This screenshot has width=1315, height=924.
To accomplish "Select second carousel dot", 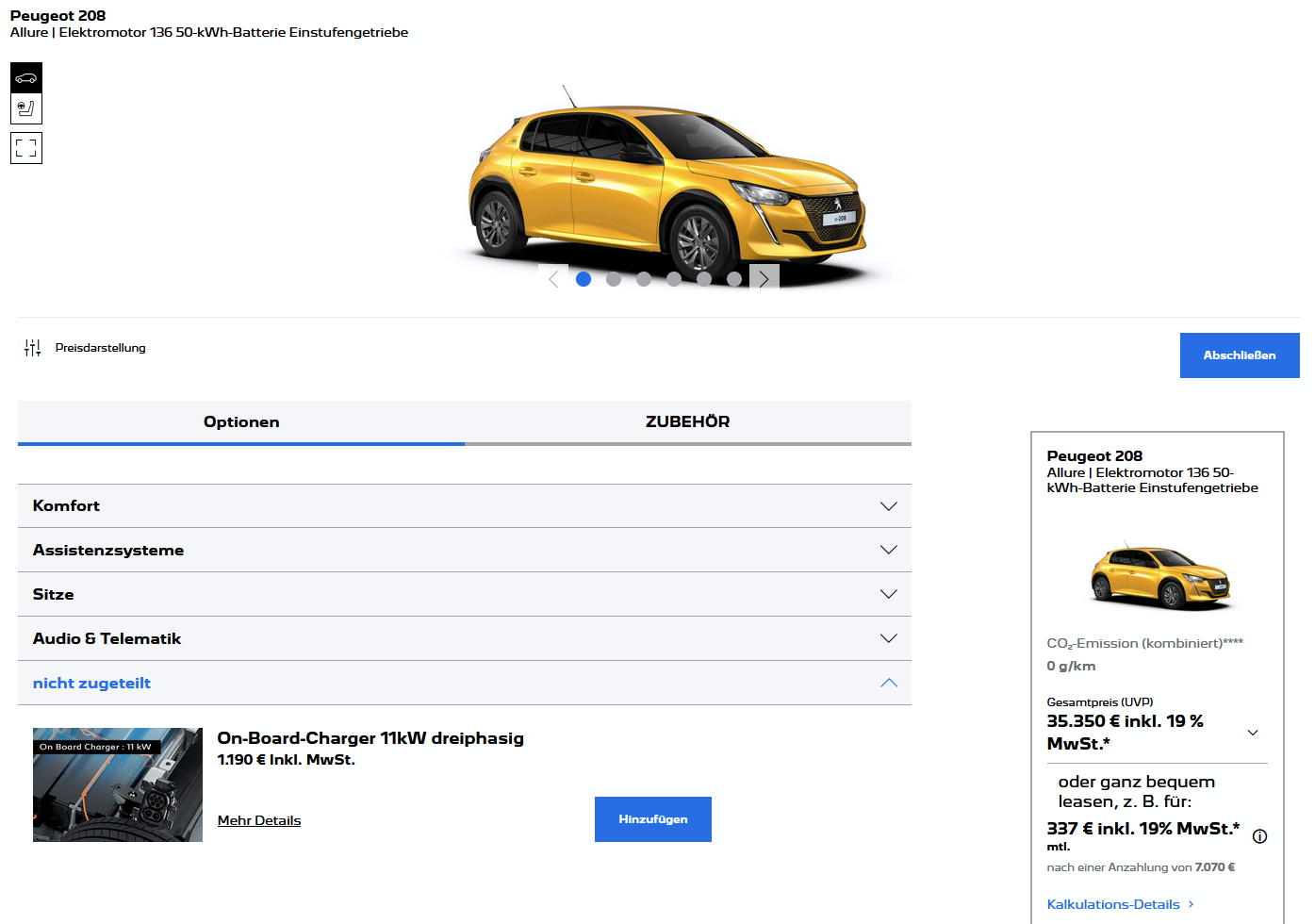I will [614, 279].
